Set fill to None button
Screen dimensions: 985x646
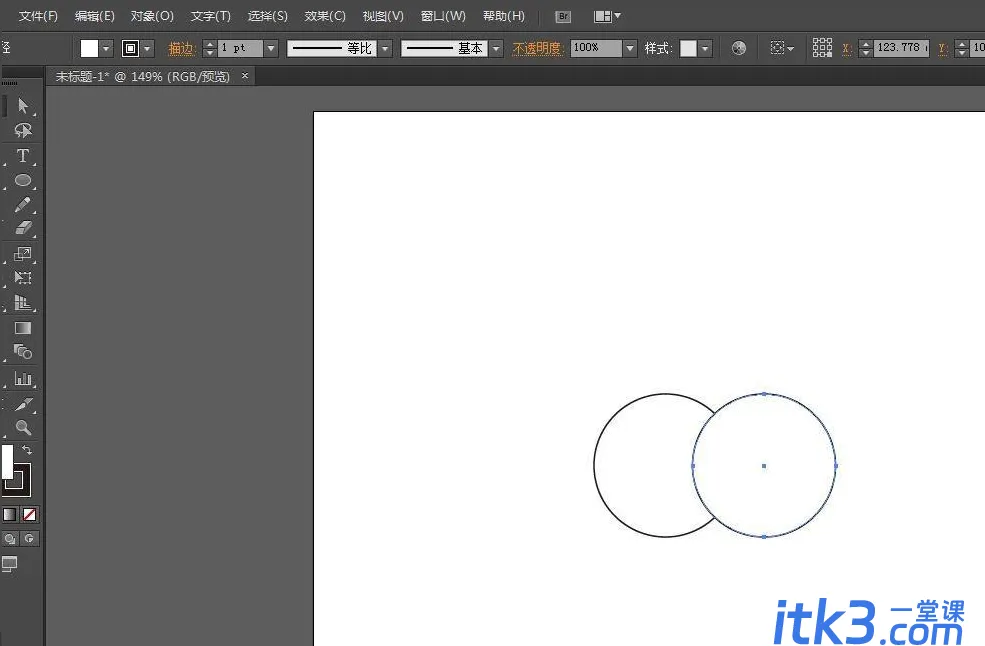(30, 515)
